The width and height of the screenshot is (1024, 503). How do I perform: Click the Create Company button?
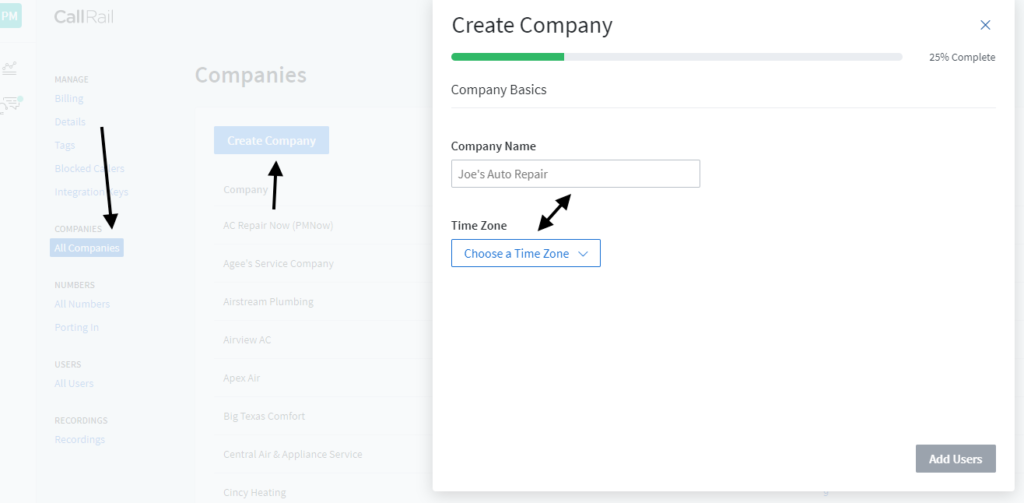pos(271,141)
